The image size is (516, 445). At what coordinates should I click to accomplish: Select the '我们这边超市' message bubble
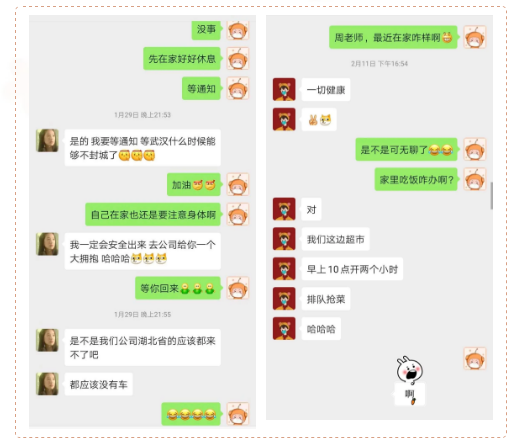(x=336, y=239)
